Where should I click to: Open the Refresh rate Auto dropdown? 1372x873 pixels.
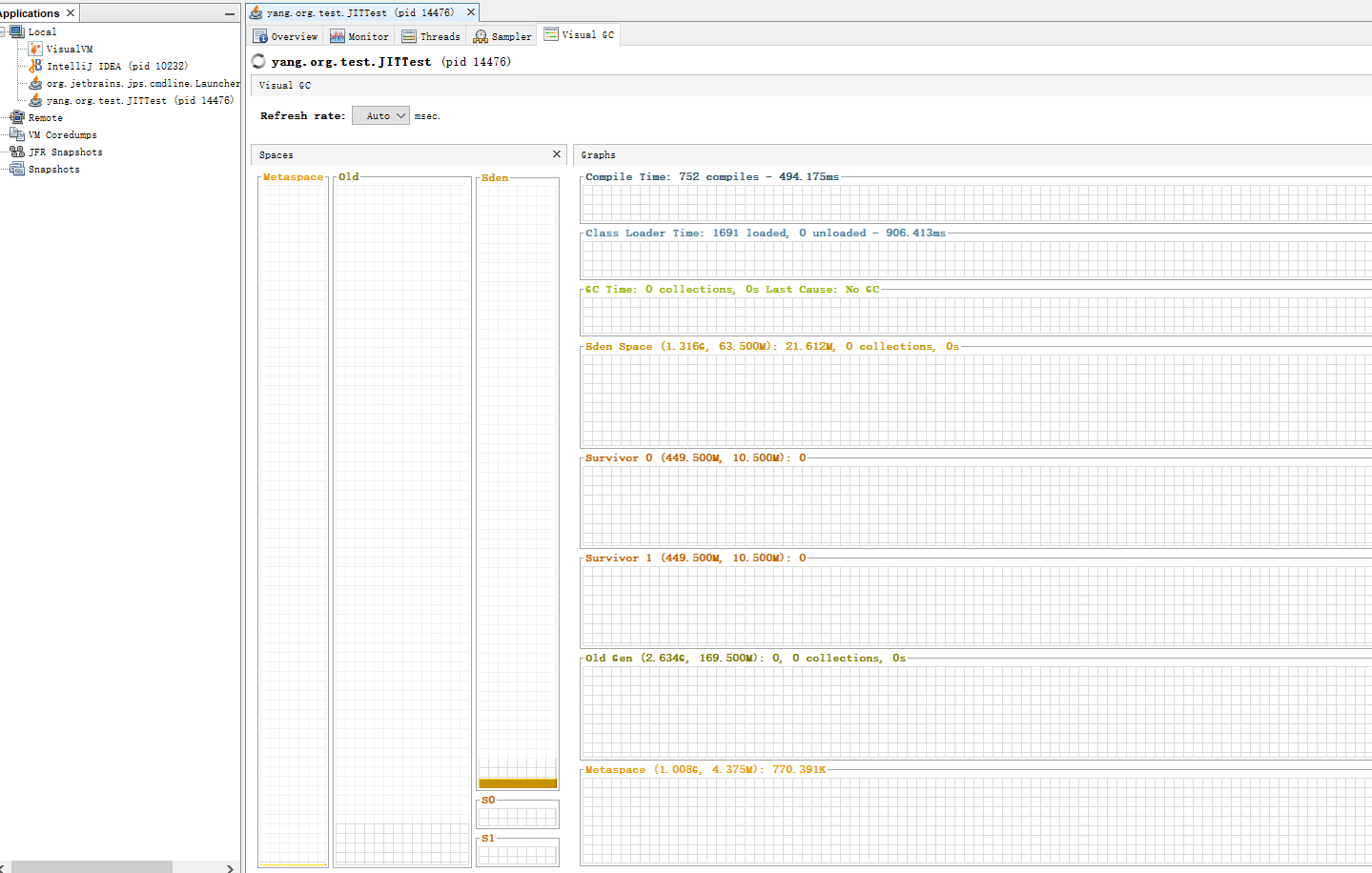point(380,115)
